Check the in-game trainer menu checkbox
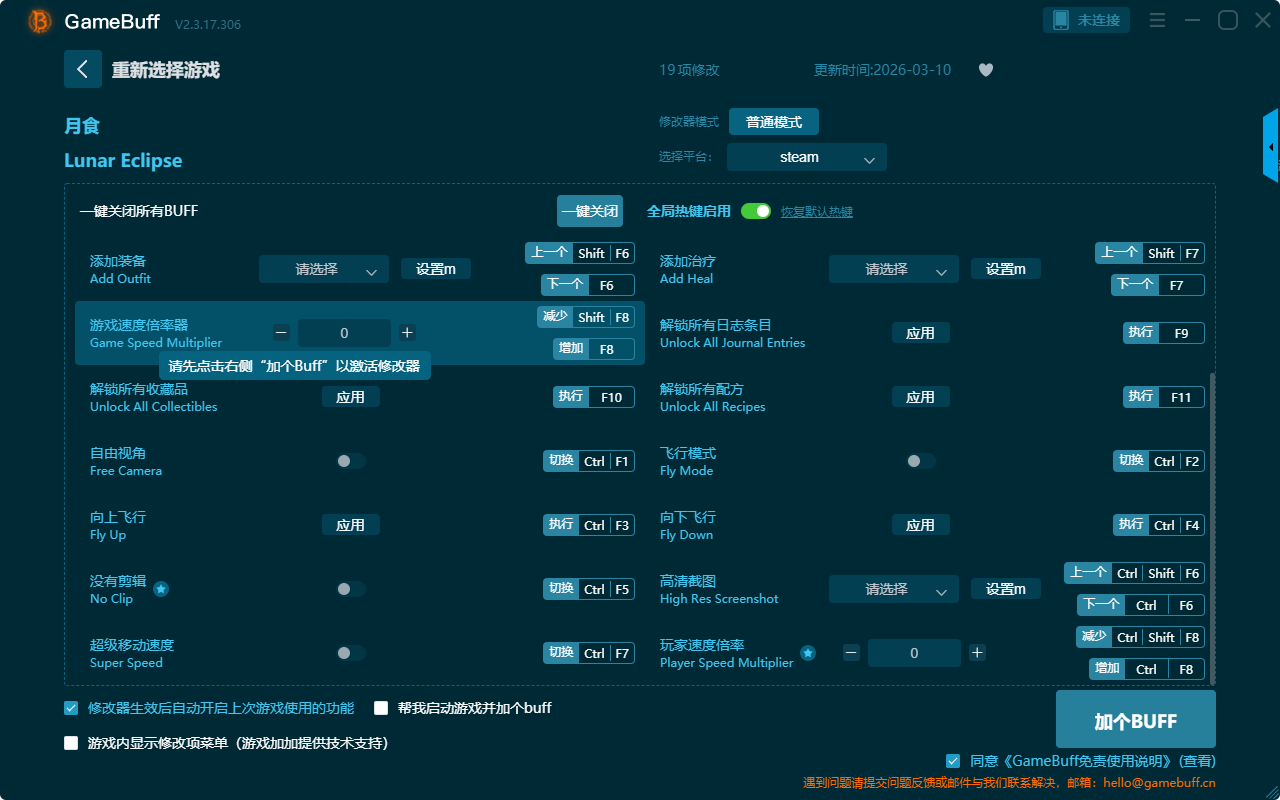 coord(71,743)
